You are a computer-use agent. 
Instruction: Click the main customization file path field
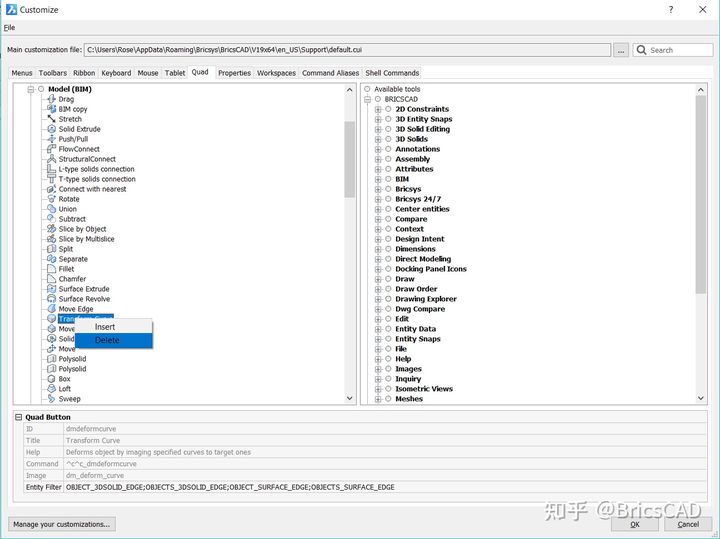coord(347,50)
